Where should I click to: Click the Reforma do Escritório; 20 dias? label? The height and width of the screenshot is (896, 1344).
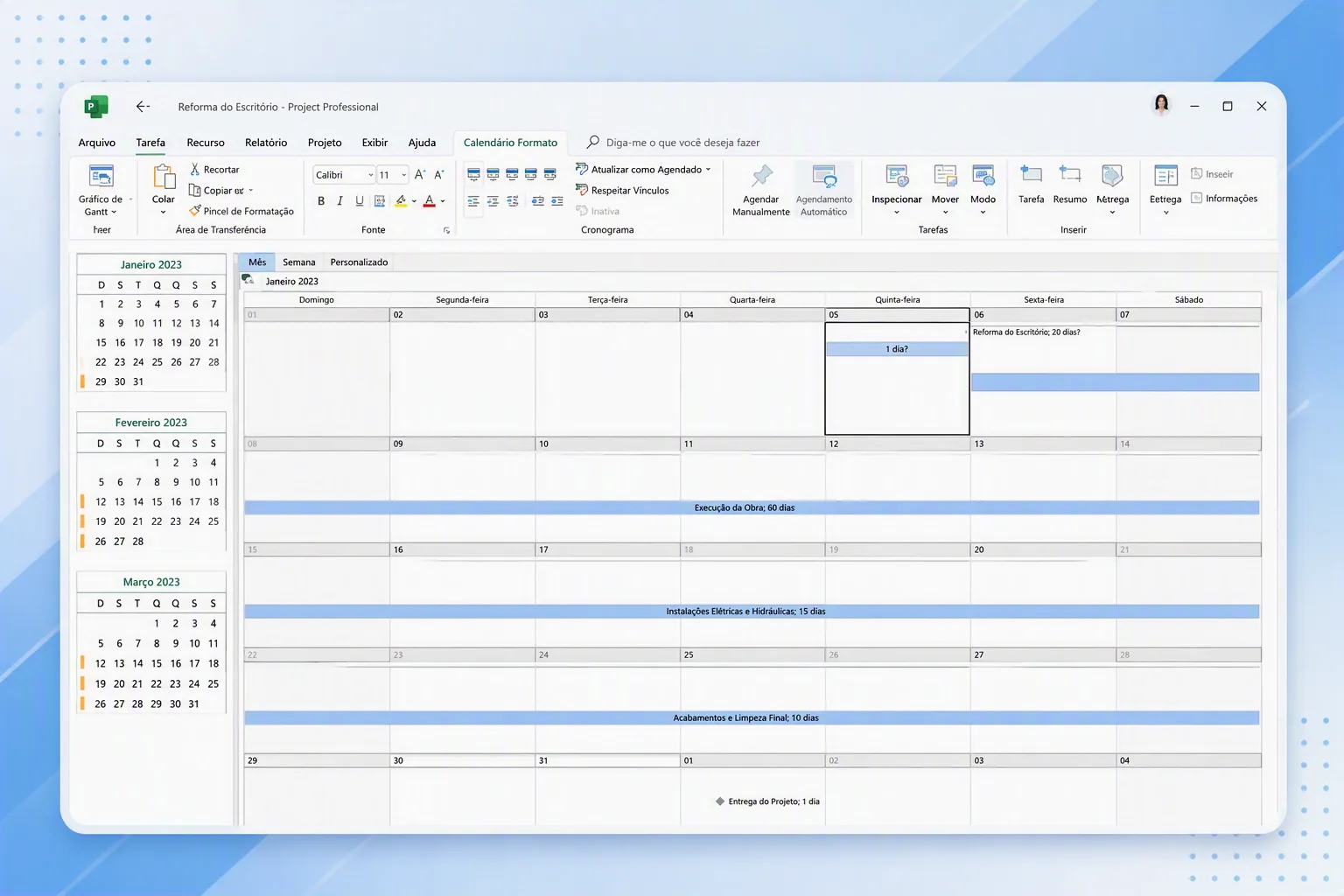1026,332
